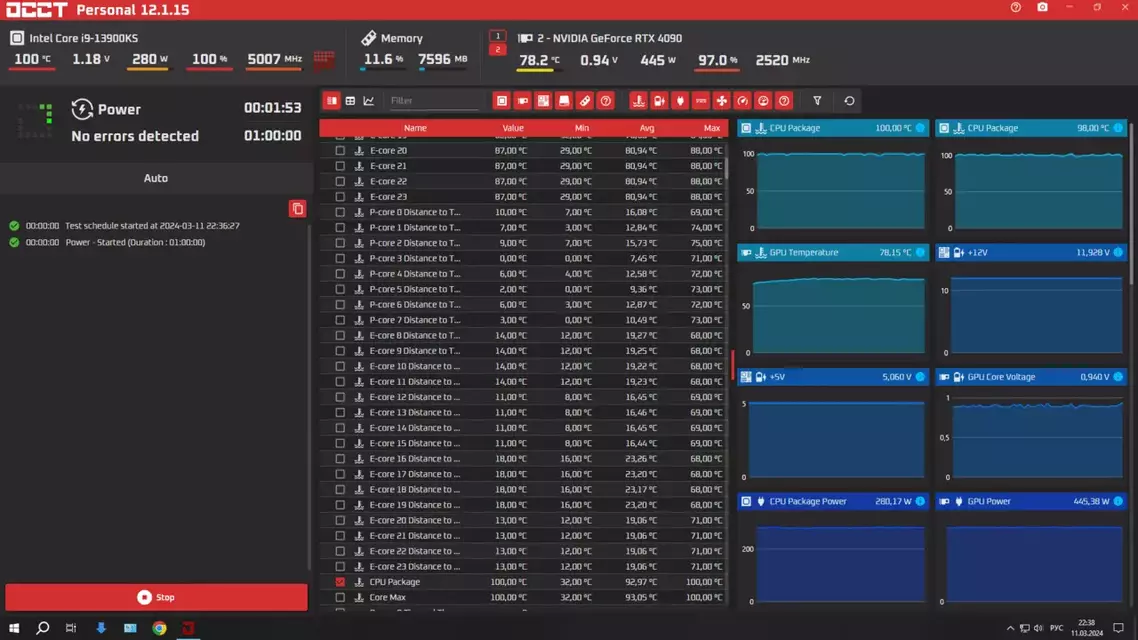1138x640 pixels.
Task: Open OCCT help from the title bar
Action: click(1016, 7)
